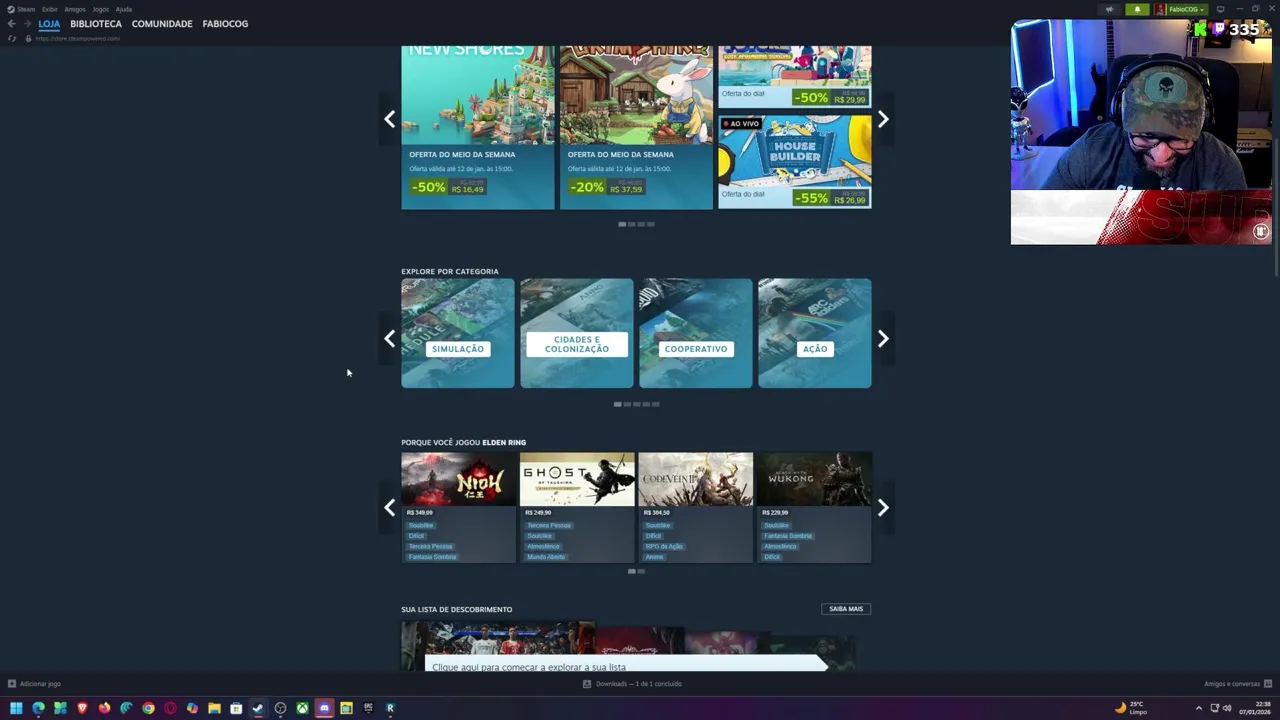Open the Nioh game card
1280x720 pixels.
coord(458,507)
